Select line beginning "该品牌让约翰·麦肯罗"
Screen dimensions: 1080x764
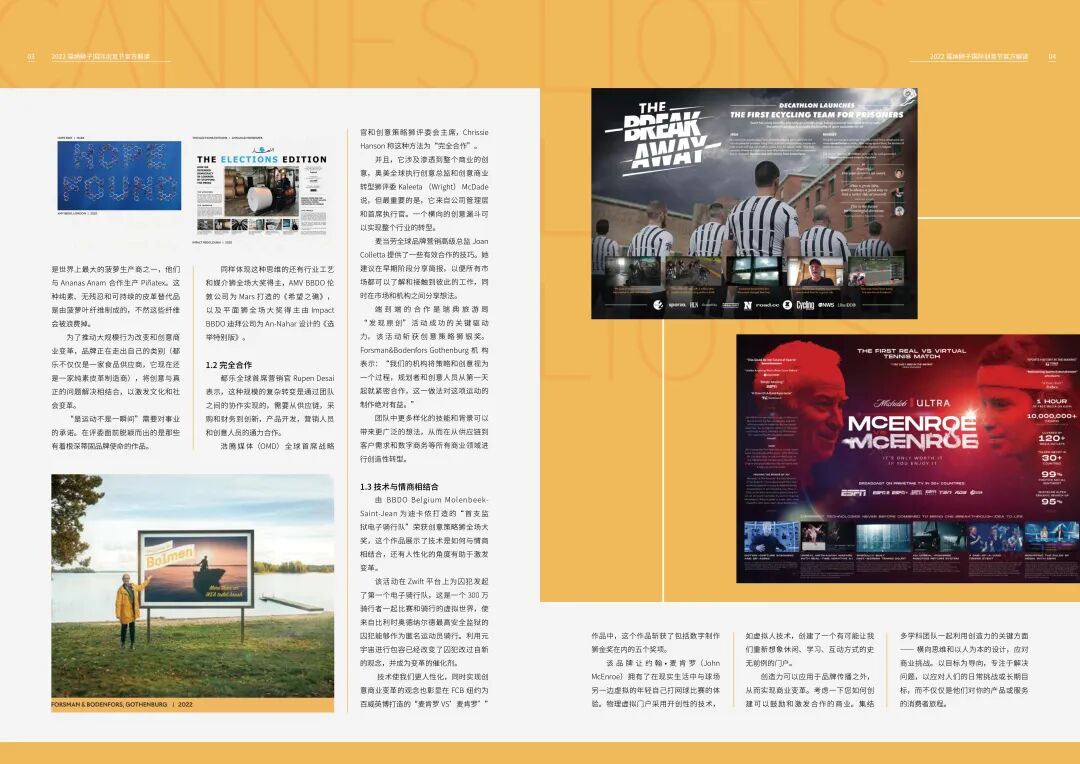[663, 663]
